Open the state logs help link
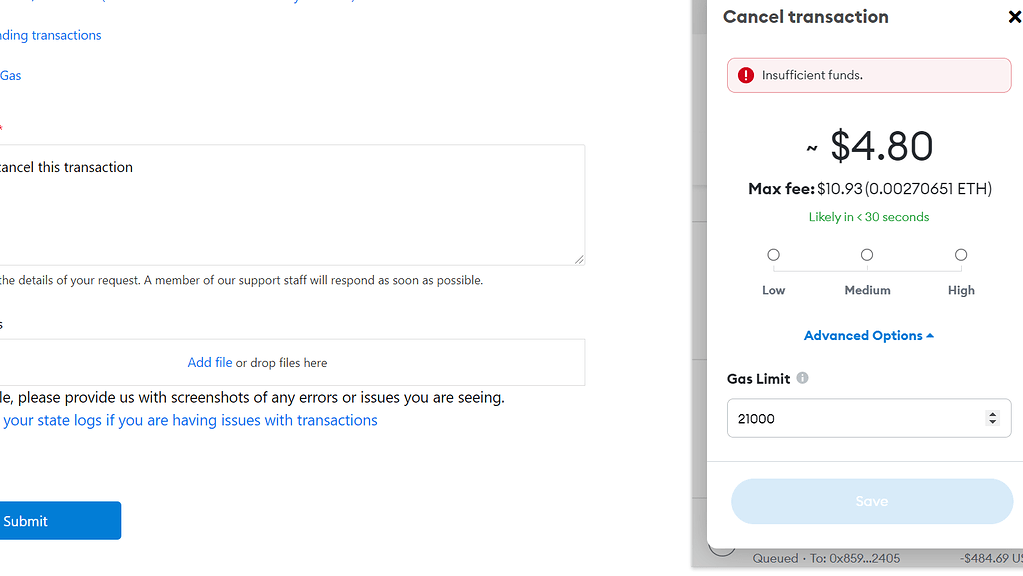The width and height of the screenshot is (1023, 576). (190, 420)
